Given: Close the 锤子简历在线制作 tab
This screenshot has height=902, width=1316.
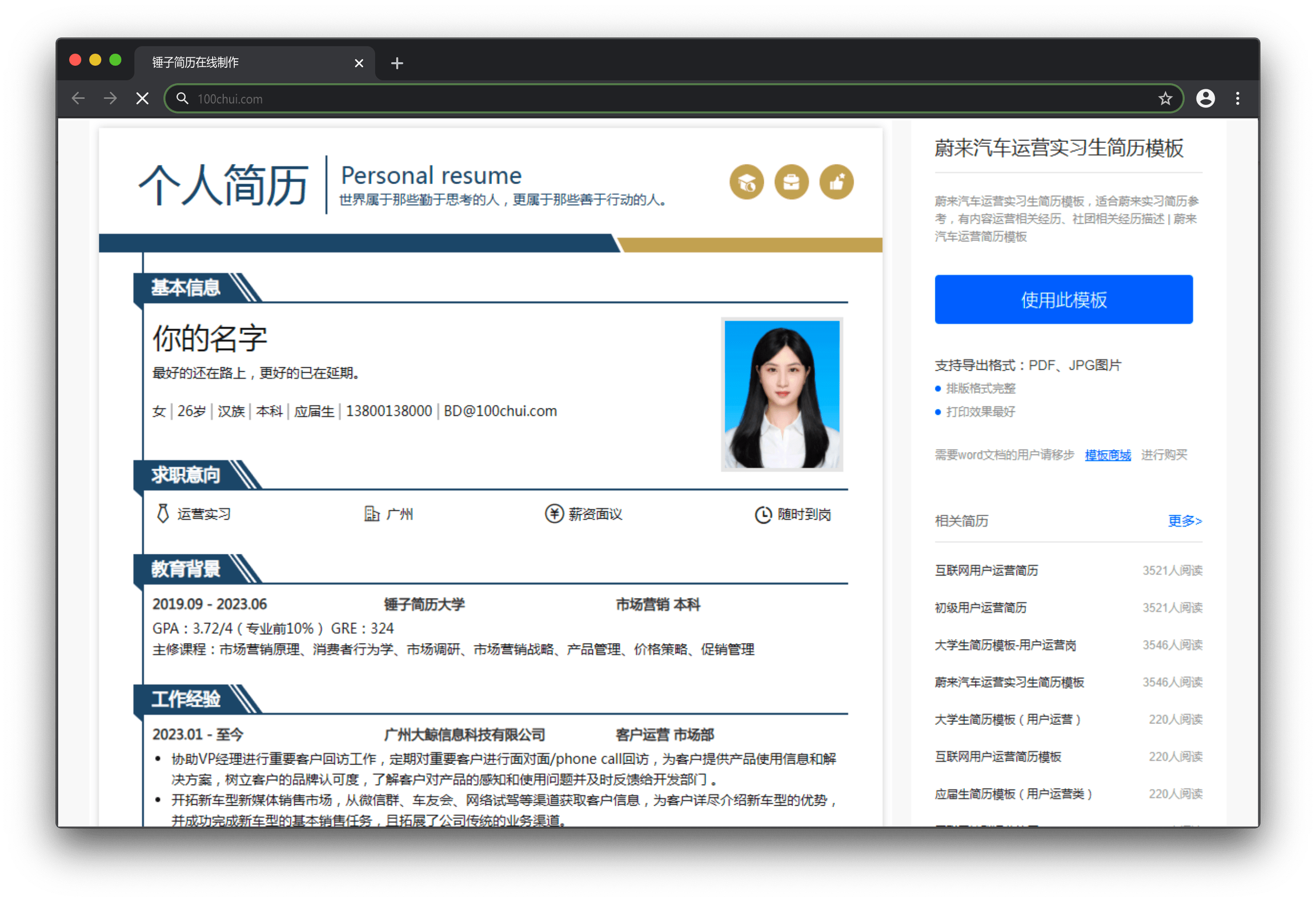Looking at the screenshot, I should tap(359, 63).
